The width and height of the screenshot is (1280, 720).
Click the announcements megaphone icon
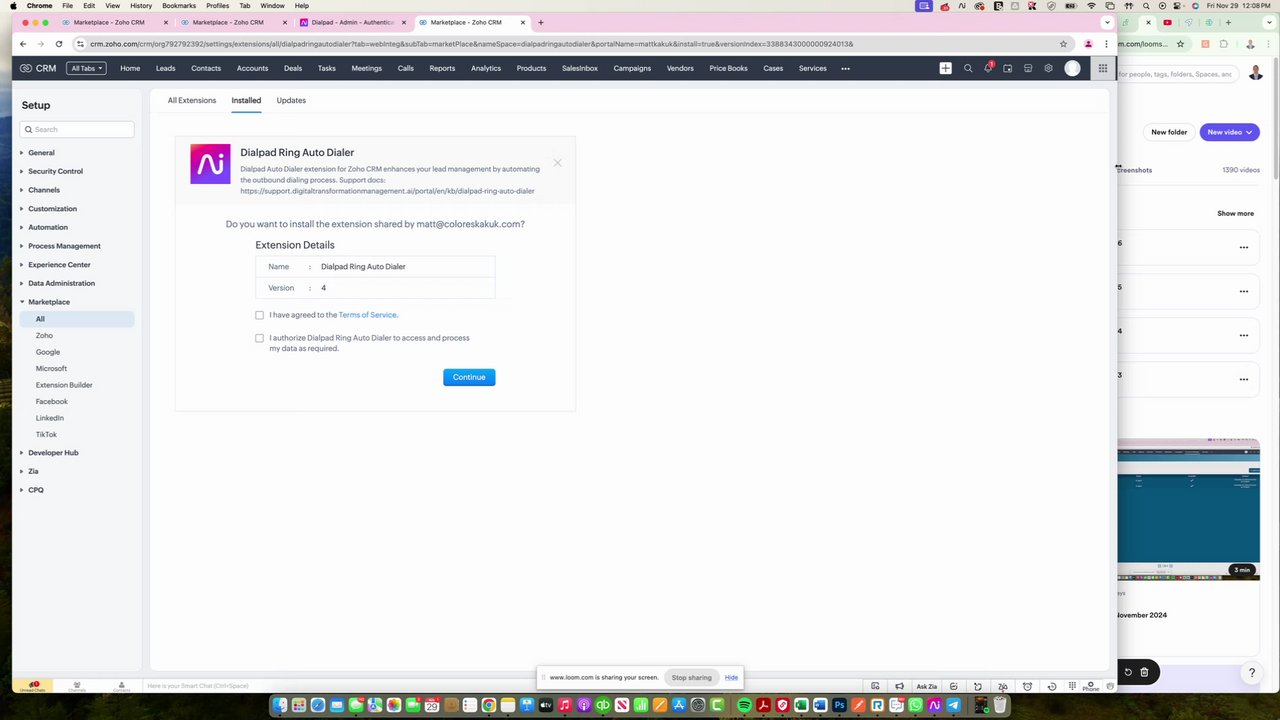pos(899,686)
